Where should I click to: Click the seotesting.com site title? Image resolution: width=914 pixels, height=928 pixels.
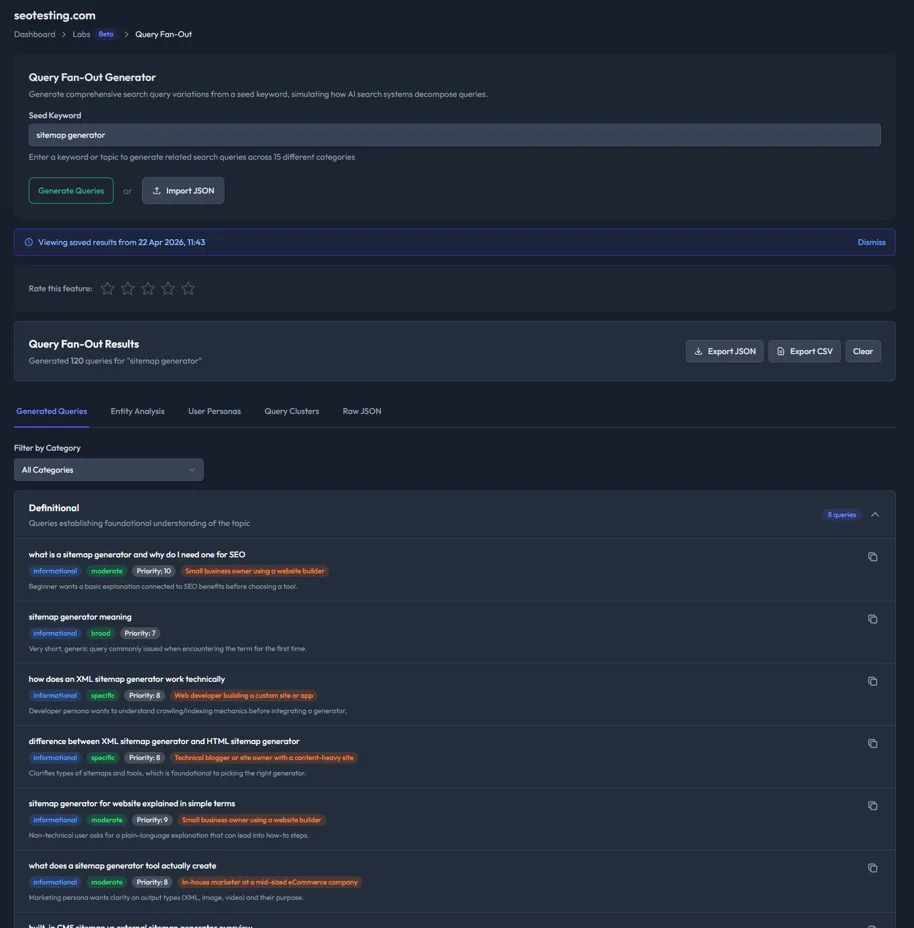tap(54, 15)
